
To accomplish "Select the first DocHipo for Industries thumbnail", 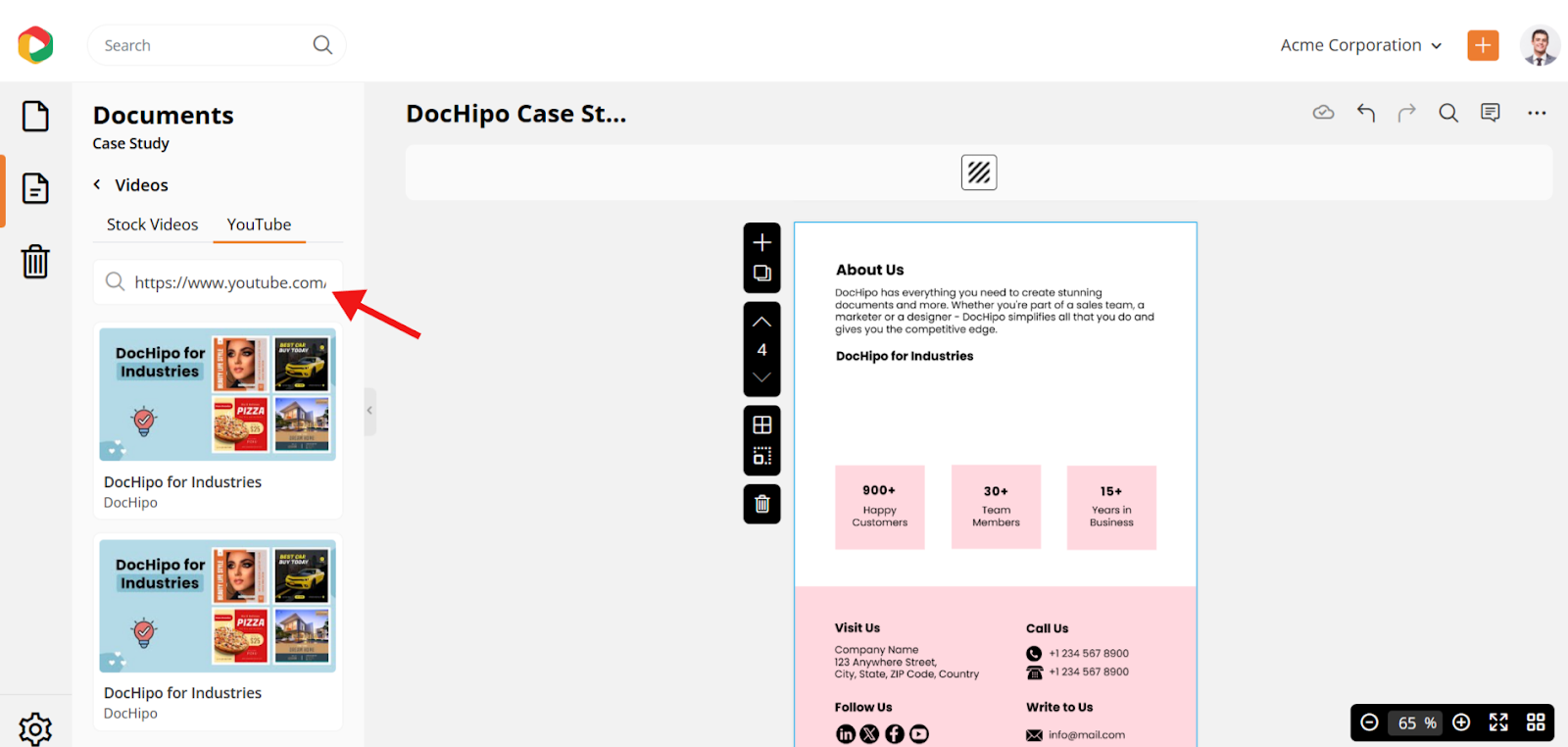I will click(x=218, y=394).
